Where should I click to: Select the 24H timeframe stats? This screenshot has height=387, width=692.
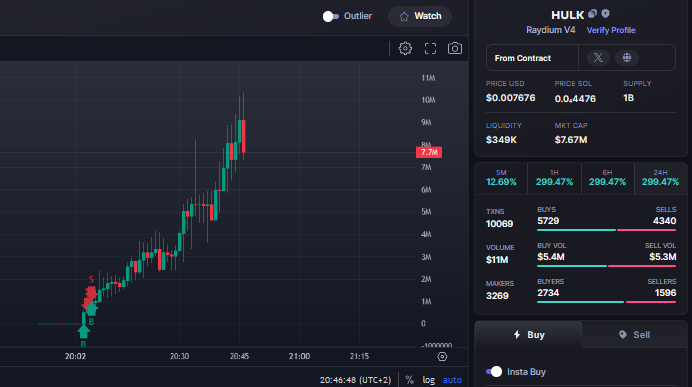pyautogui.click(x=660, y=178)
